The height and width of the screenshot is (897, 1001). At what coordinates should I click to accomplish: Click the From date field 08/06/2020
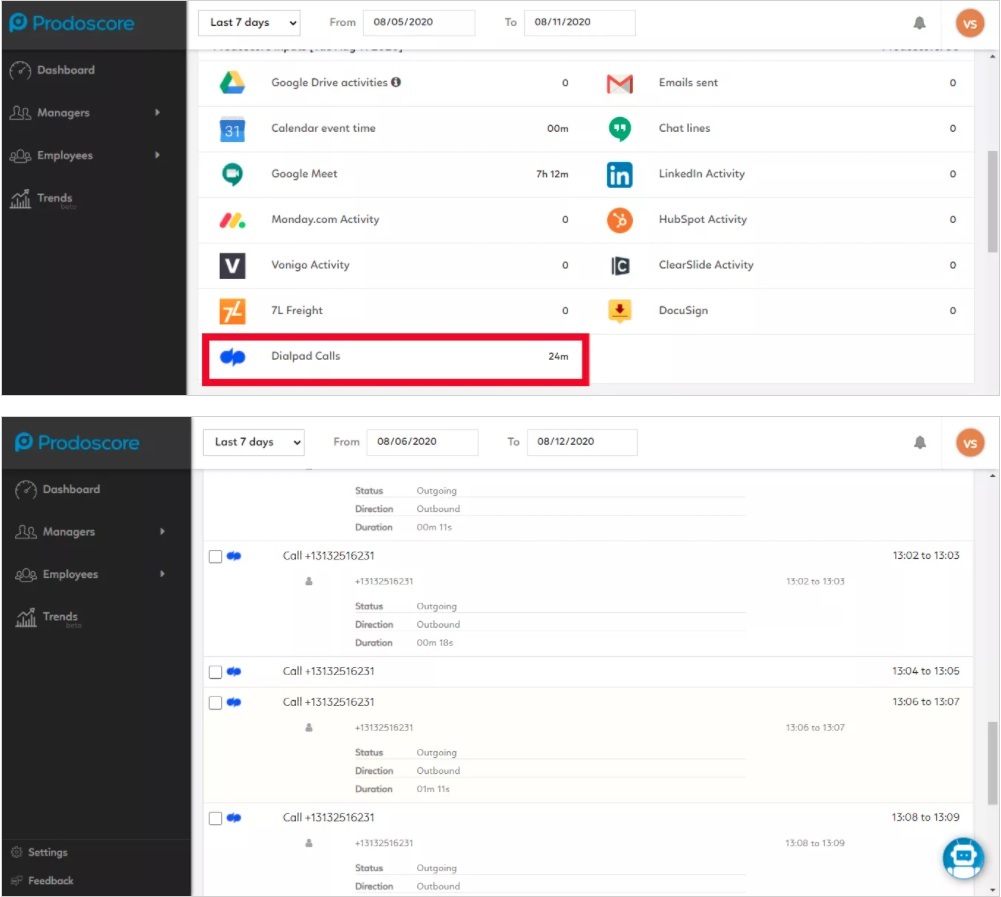(422, 442)
